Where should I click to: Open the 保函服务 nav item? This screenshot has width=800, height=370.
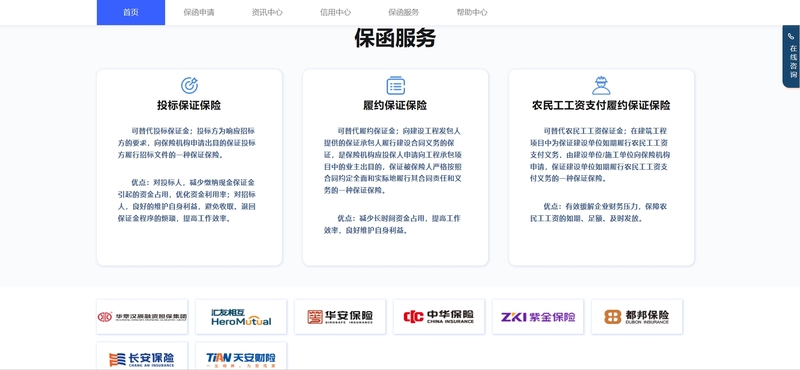click(404, 12)
